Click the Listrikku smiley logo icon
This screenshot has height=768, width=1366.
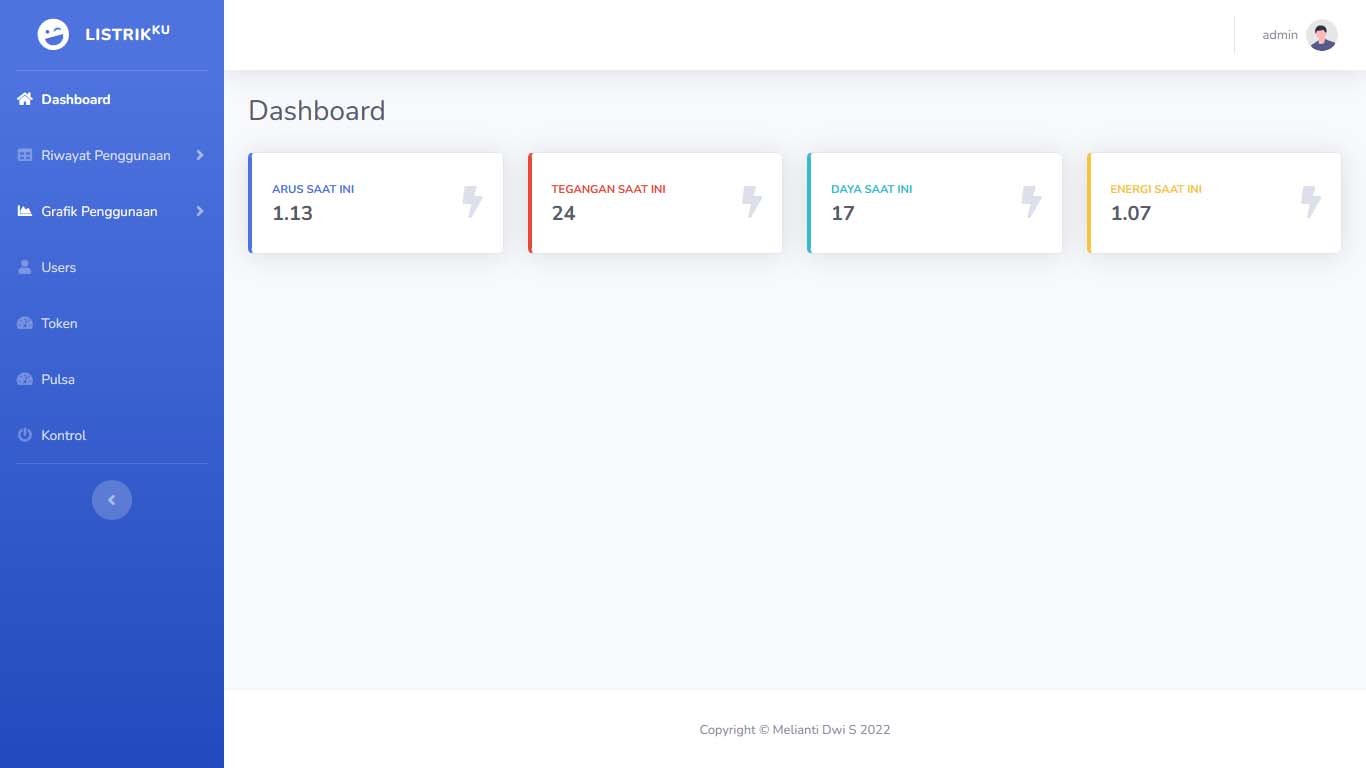(53, 35)
